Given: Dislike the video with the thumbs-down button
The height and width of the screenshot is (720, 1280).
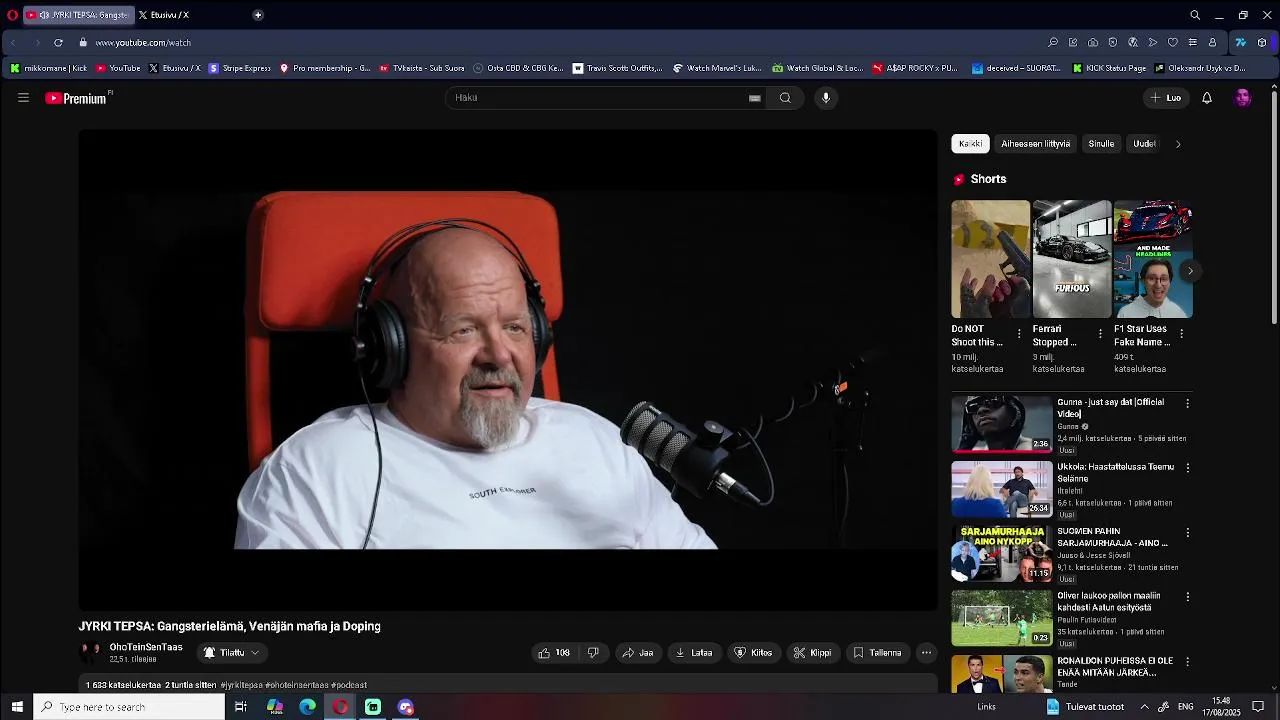Looking at the screenshot, I should click(x=593, y=653).
